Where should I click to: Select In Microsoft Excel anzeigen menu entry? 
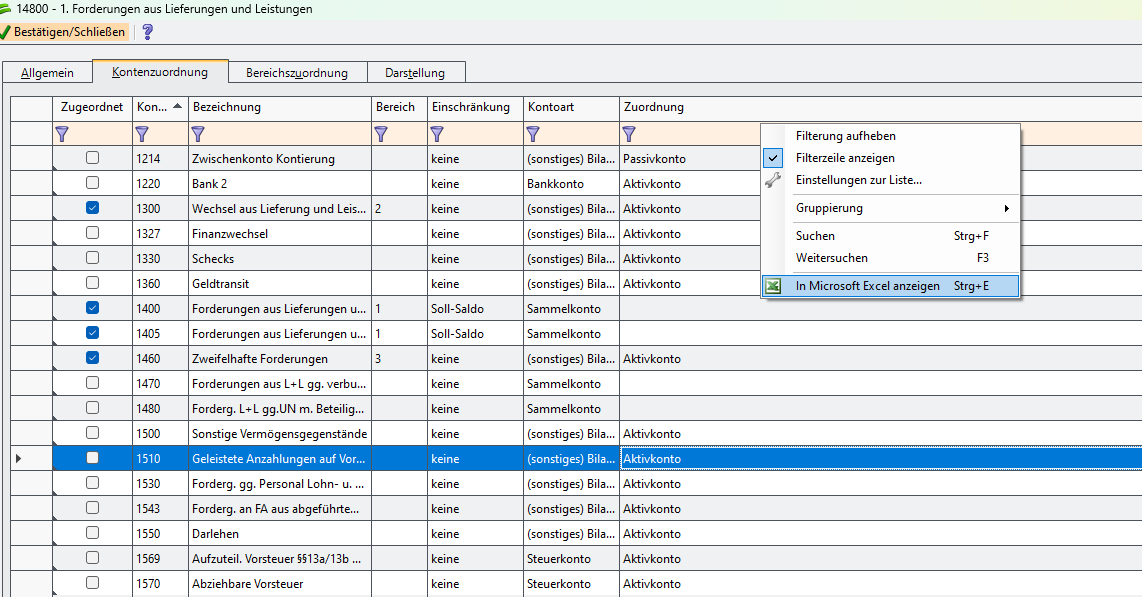(x=867, y=286)
